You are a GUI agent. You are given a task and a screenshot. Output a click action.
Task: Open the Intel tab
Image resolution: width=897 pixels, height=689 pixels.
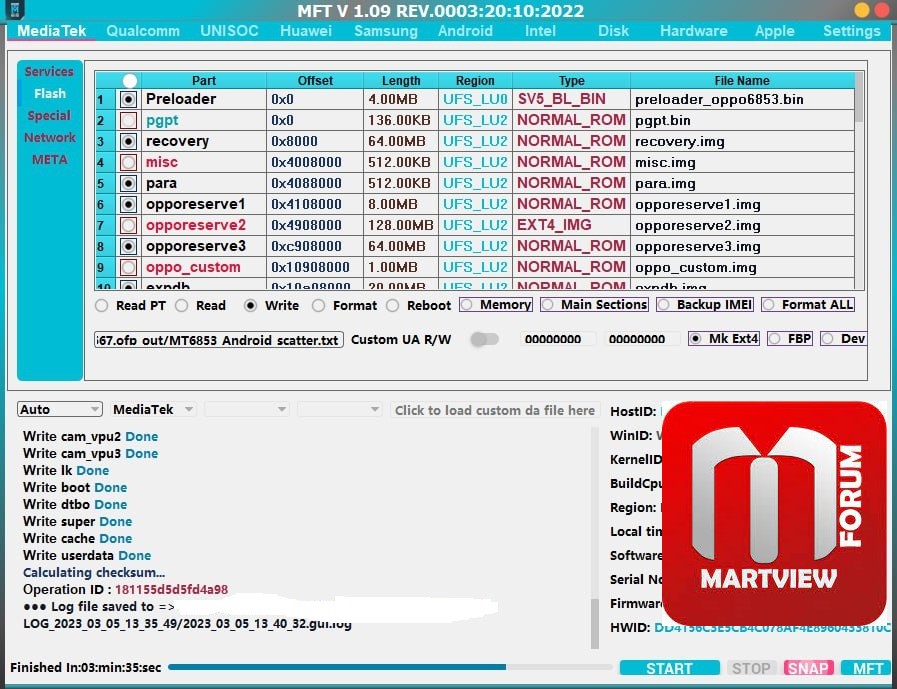coord(540,31)
